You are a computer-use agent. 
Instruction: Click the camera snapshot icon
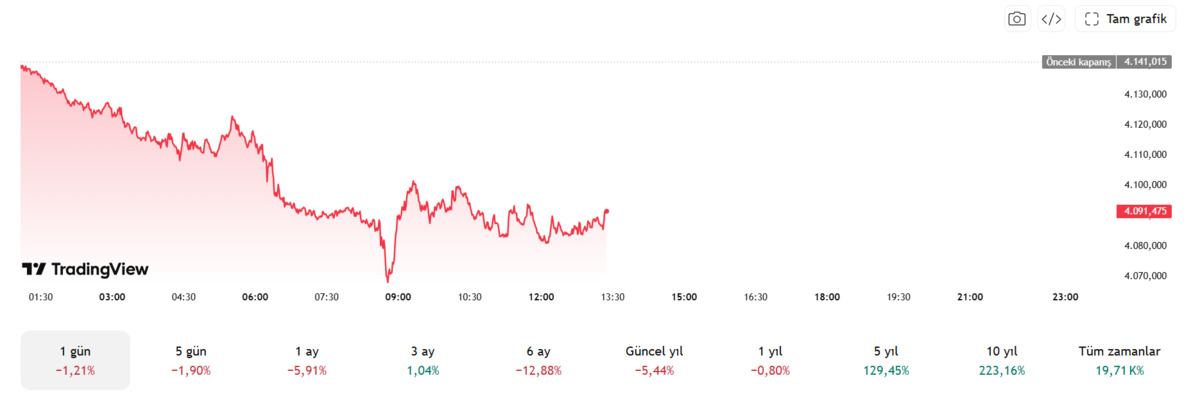point(1017,19)
